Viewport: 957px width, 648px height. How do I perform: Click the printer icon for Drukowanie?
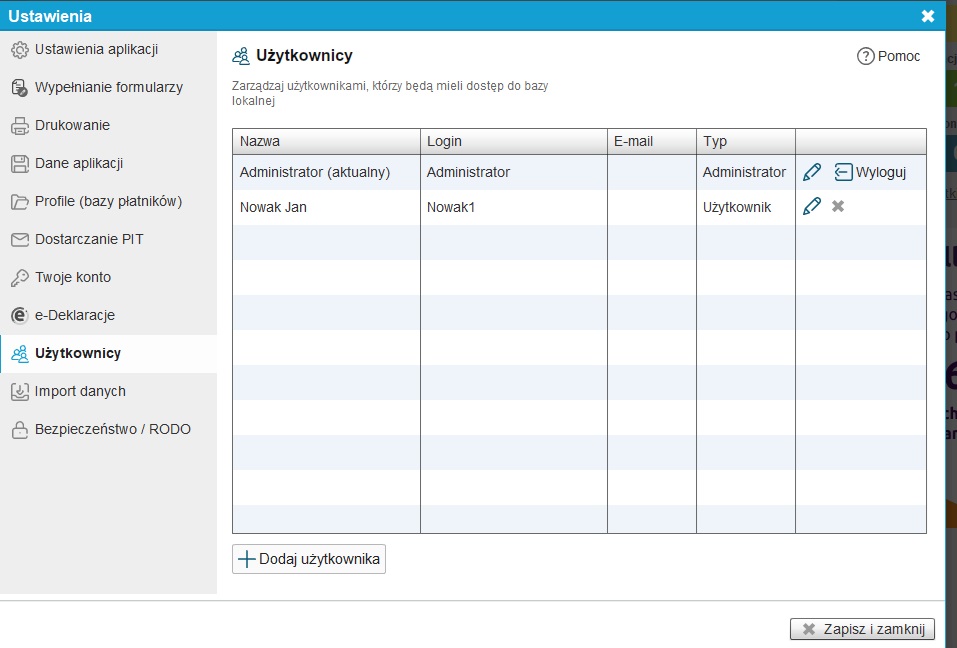coord(19,126)
